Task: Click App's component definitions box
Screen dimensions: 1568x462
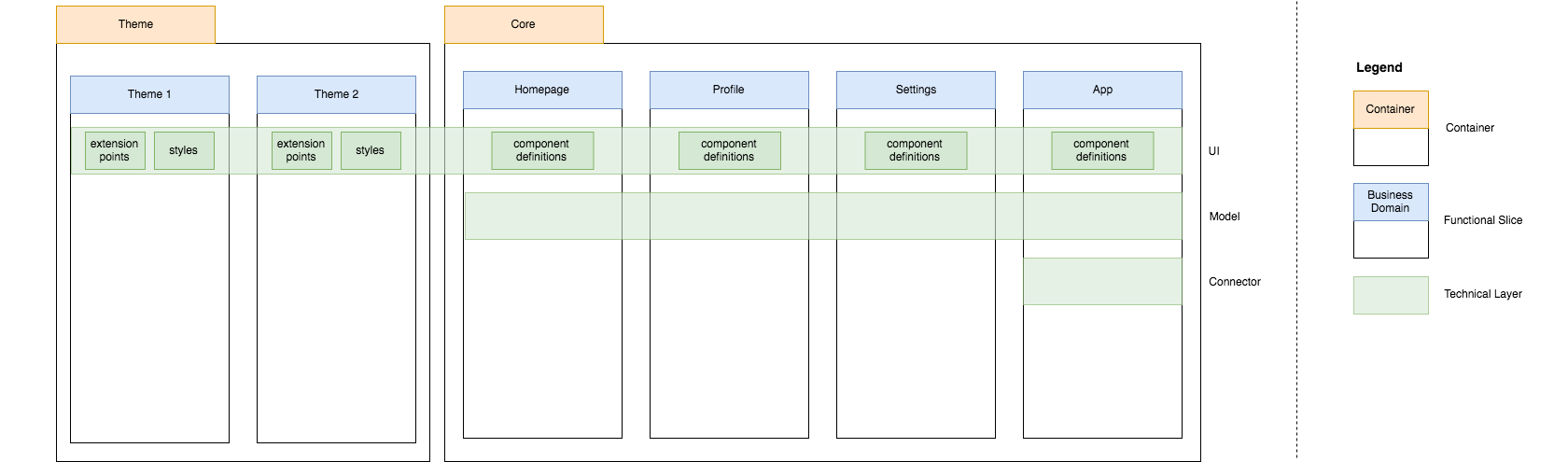Action: [1102, 150]
